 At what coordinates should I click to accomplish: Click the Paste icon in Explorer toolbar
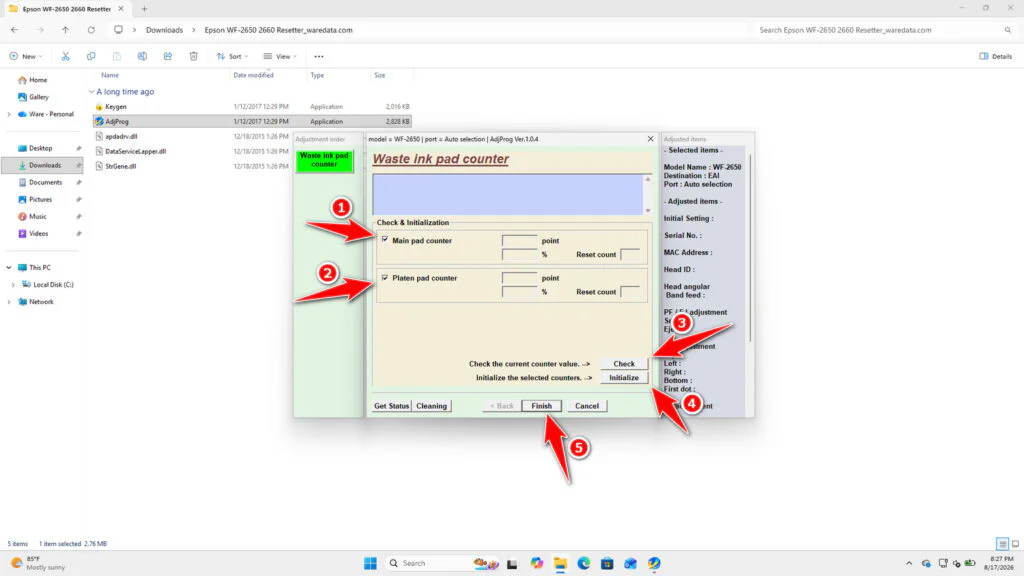coord(116,56)
